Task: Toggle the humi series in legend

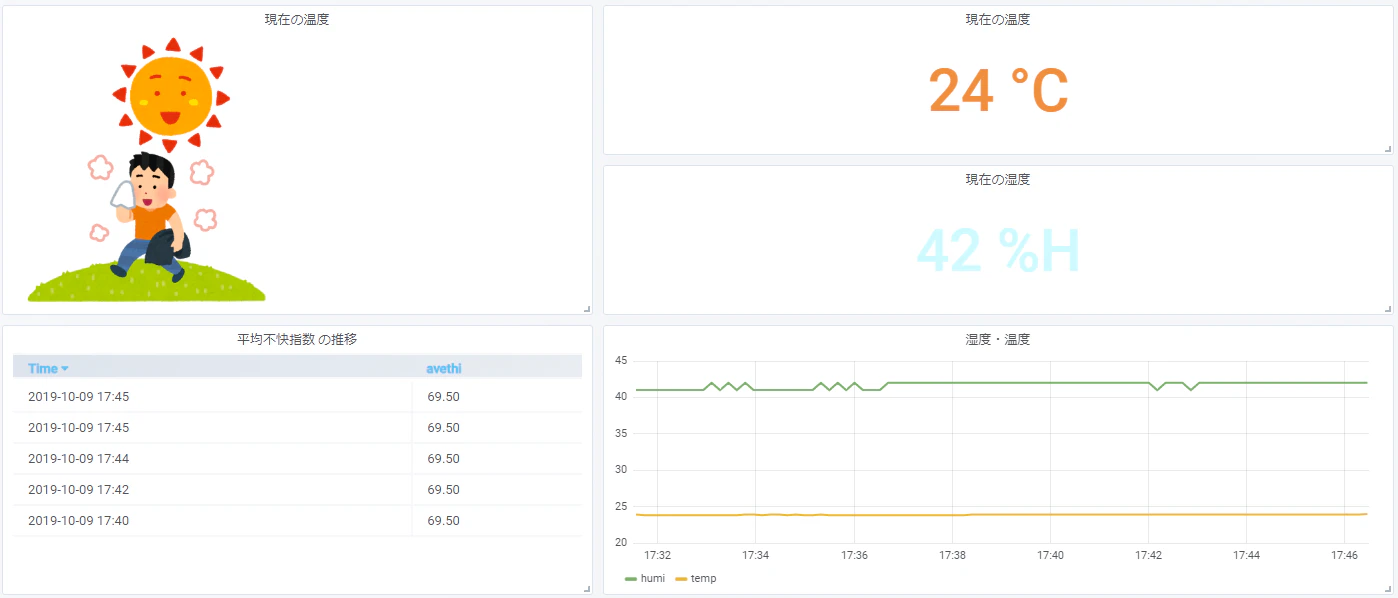Action: [644, 578]
